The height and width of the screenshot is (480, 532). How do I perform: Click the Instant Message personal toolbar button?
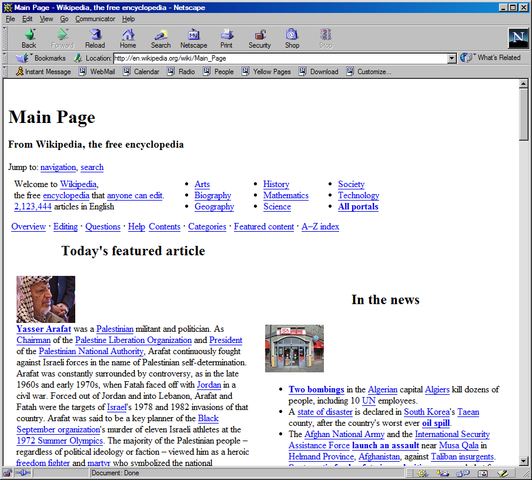(x=43, y=72)
